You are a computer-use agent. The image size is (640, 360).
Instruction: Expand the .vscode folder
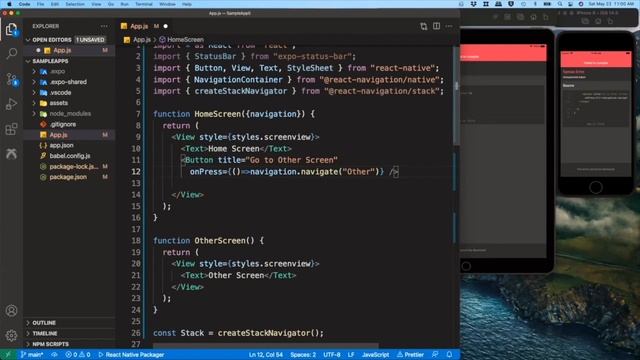[x=60, y=93]
